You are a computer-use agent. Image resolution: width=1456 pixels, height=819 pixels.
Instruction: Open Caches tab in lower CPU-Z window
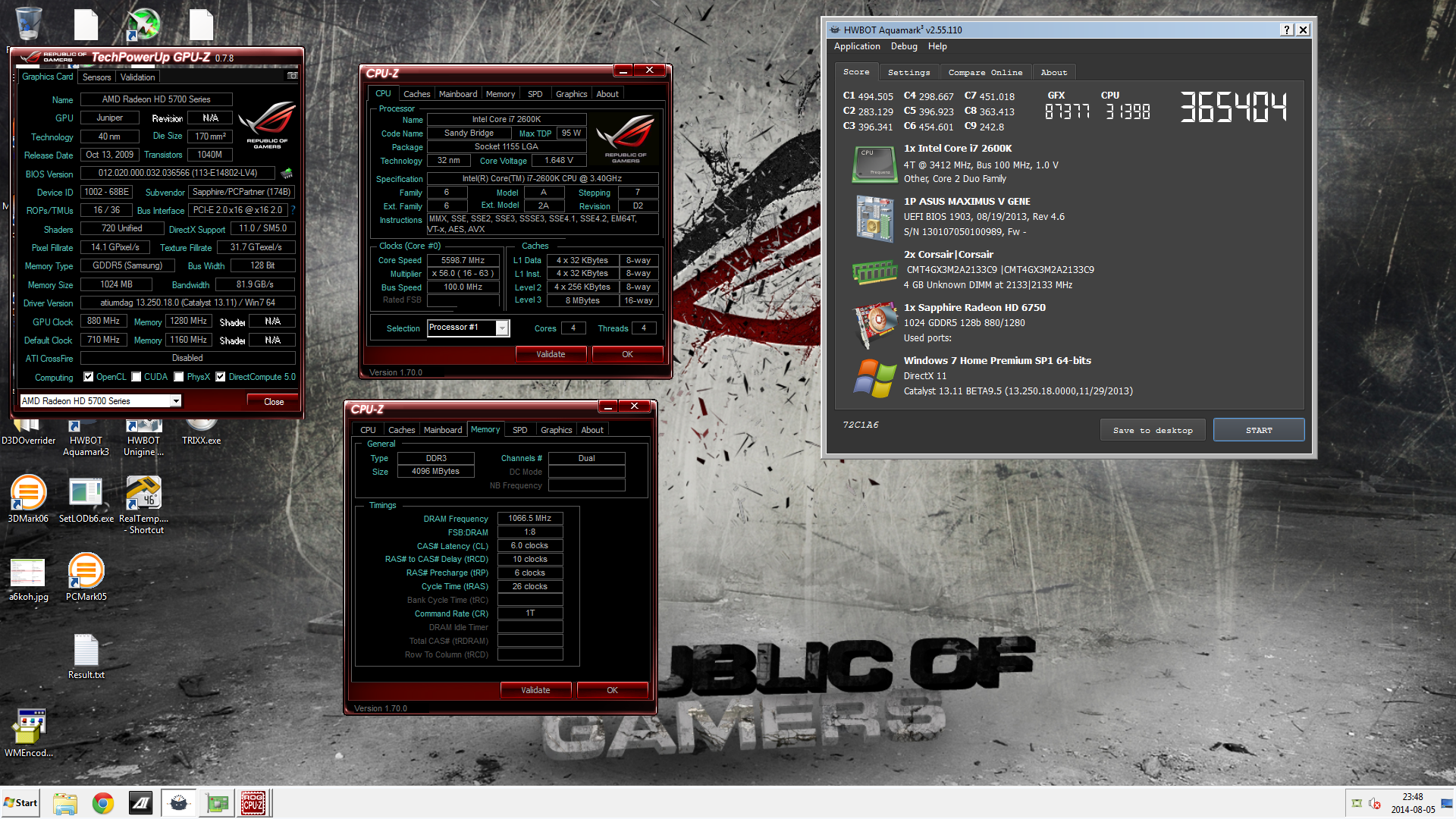click(401, 430)
